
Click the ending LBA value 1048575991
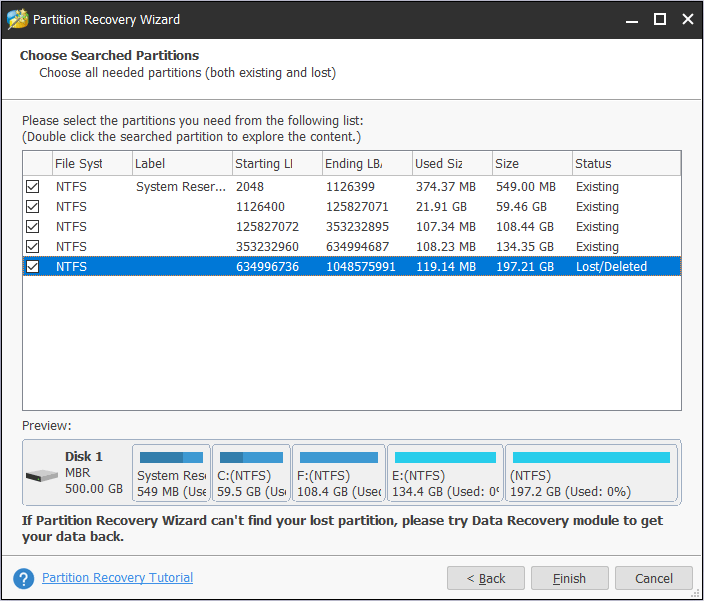pyautogui.click(x=361, y=267)
